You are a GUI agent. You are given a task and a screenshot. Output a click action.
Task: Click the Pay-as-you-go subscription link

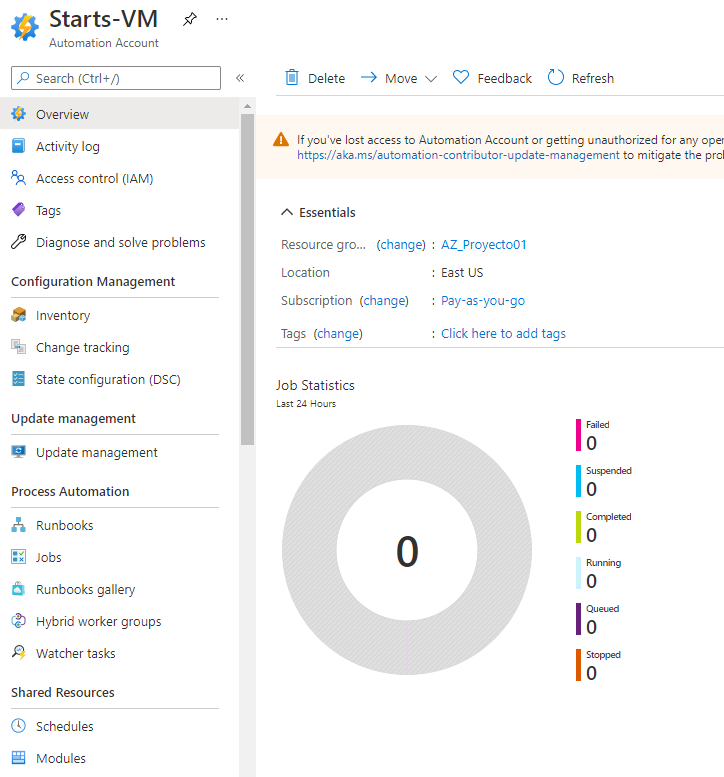483,300
